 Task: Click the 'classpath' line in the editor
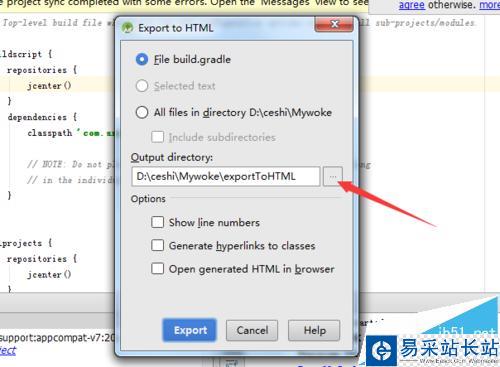pos(71,133)
